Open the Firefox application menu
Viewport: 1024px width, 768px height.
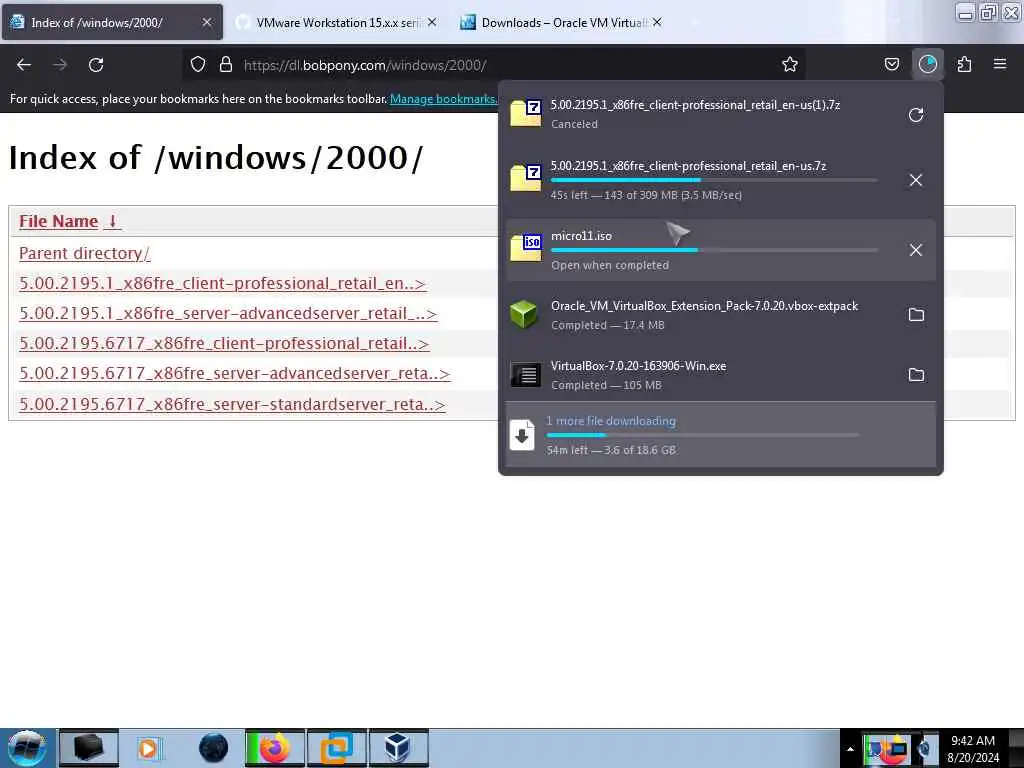pos(999,64)
